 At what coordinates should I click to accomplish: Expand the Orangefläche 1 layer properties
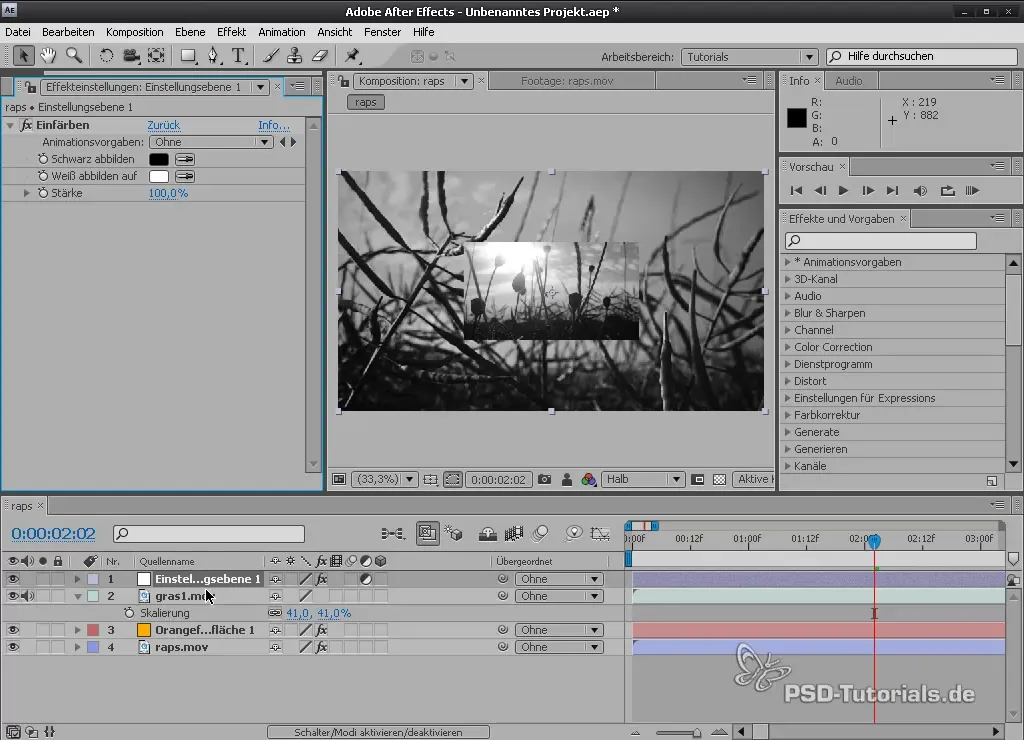[77, 630]
